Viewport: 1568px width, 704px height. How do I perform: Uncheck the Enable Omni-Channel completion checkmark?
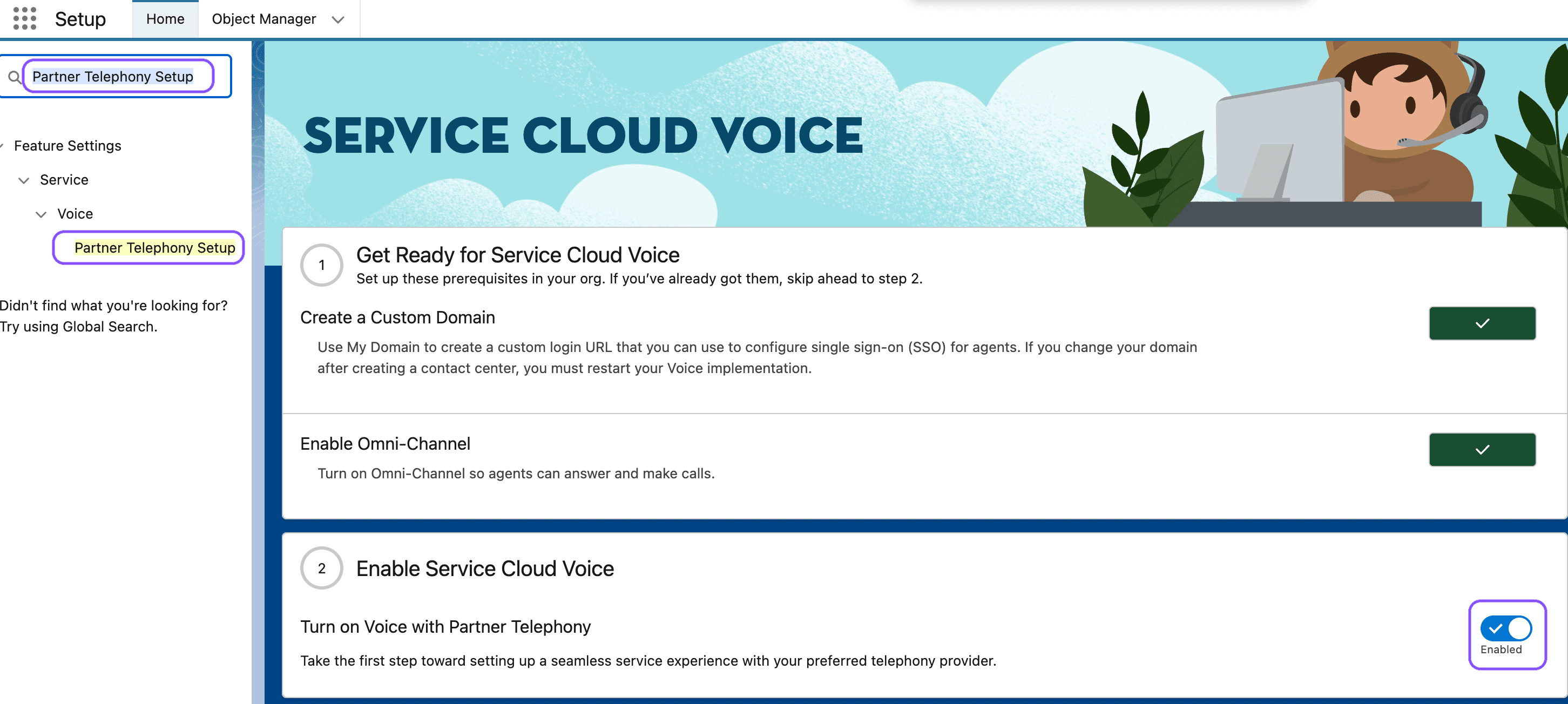(1482, 449)
